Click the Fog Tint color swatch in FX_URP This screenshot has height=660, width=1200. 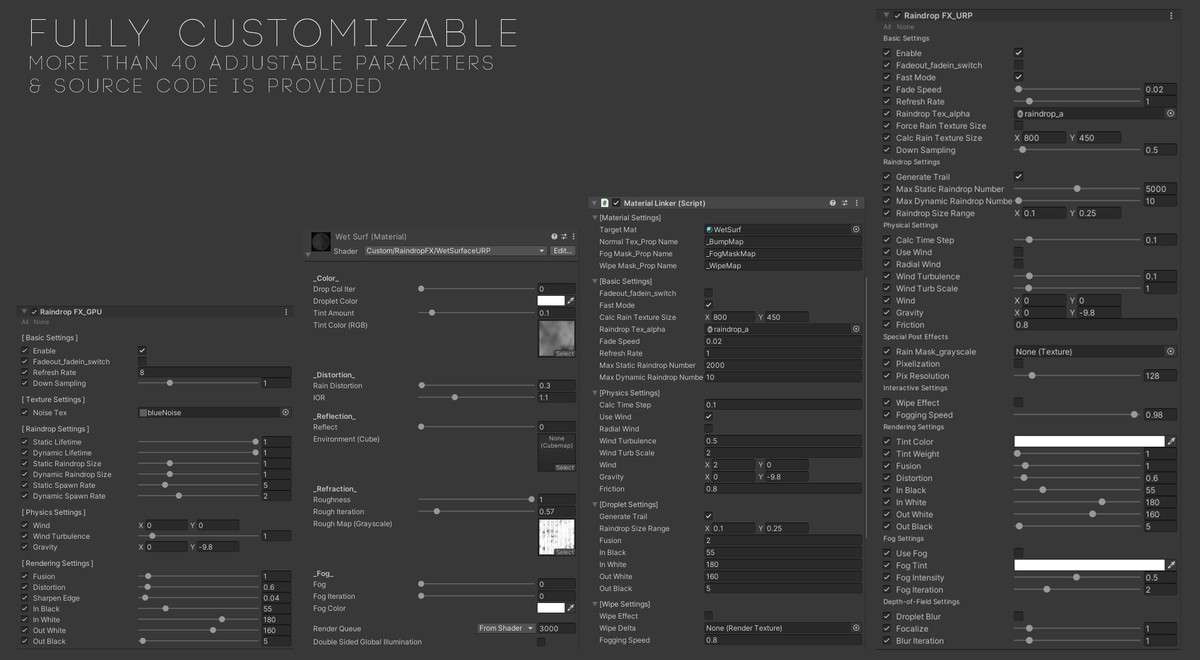point(1089,565)
